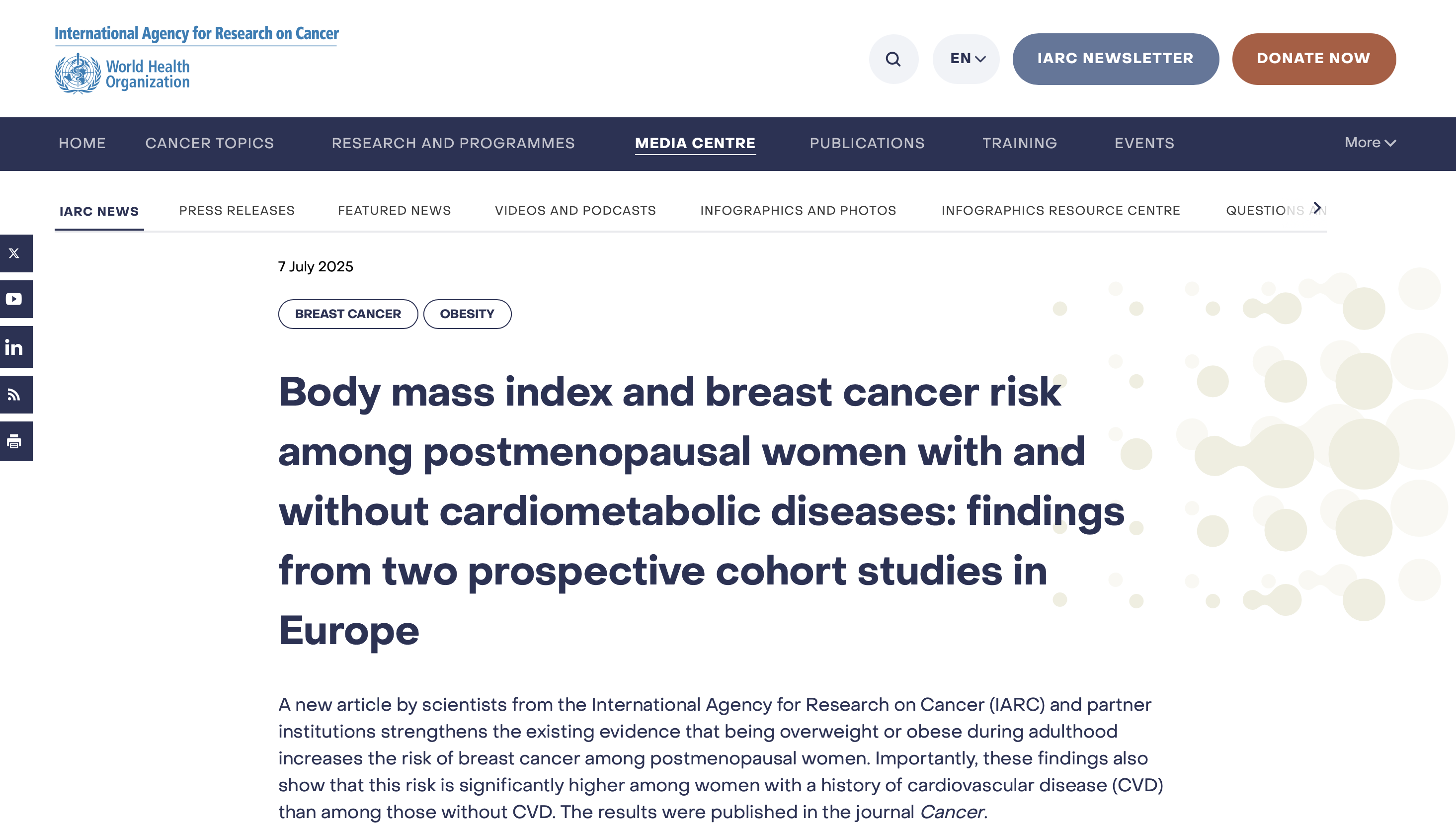Click International Agency for Research on Cancer link
Image resolution: width=1456 pixels, height=830 pixels.
coord(197,34)
